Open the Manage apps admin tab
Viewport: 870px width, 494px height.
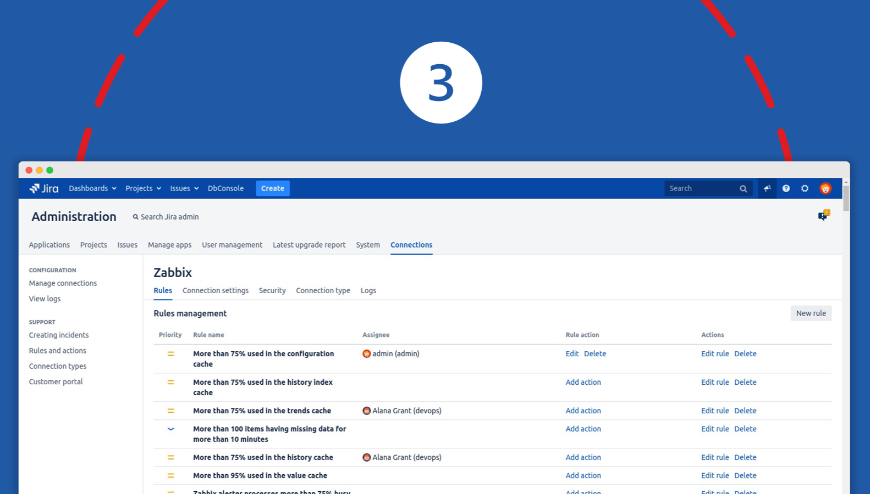(169, 245)
